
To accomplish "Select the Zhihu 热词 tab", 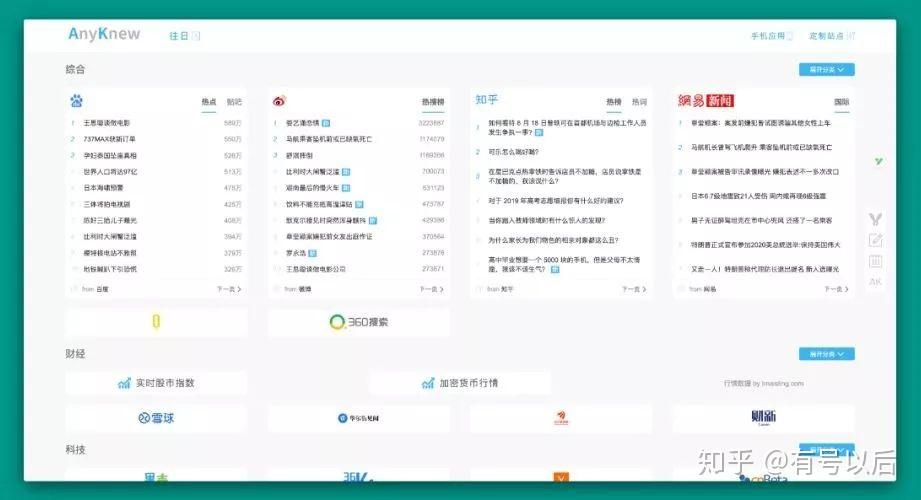I will point(639,102).
